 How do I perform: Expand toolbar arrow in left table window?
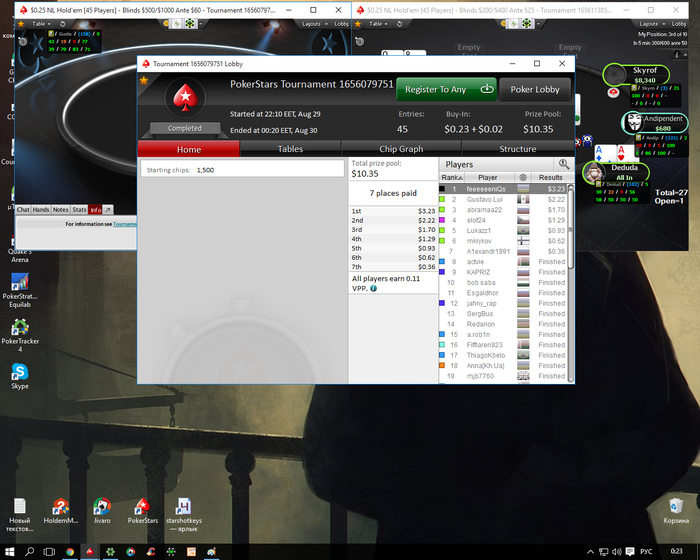[x=201, y=24]
